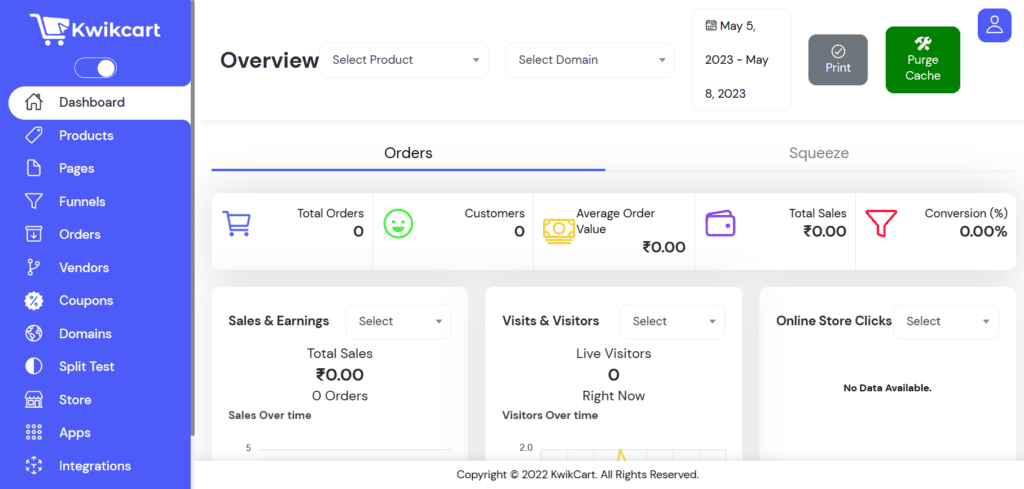Click the Domains globe icon

pos(33,334)
